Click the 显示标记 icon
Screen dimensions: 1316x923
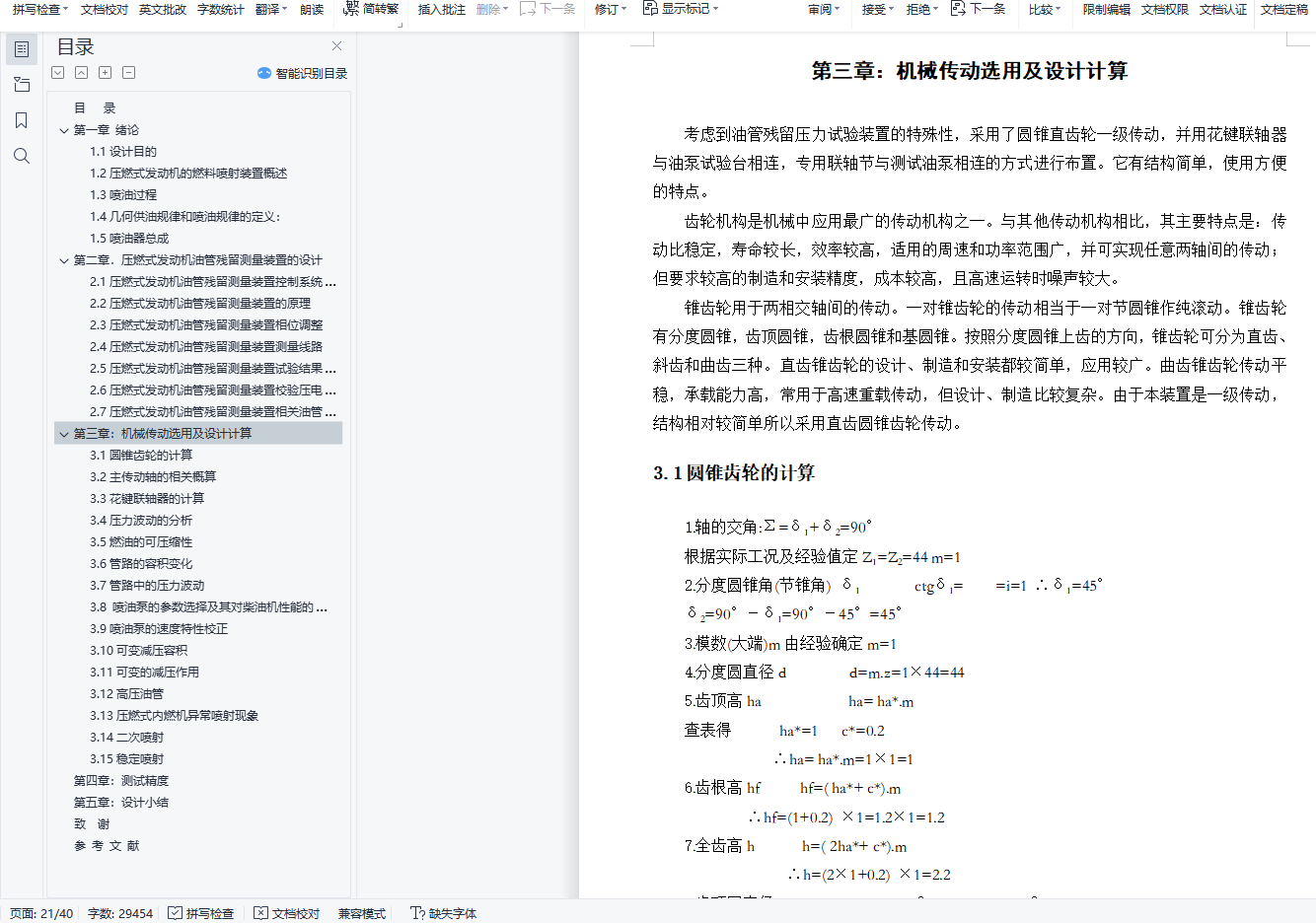pos(650,9)
